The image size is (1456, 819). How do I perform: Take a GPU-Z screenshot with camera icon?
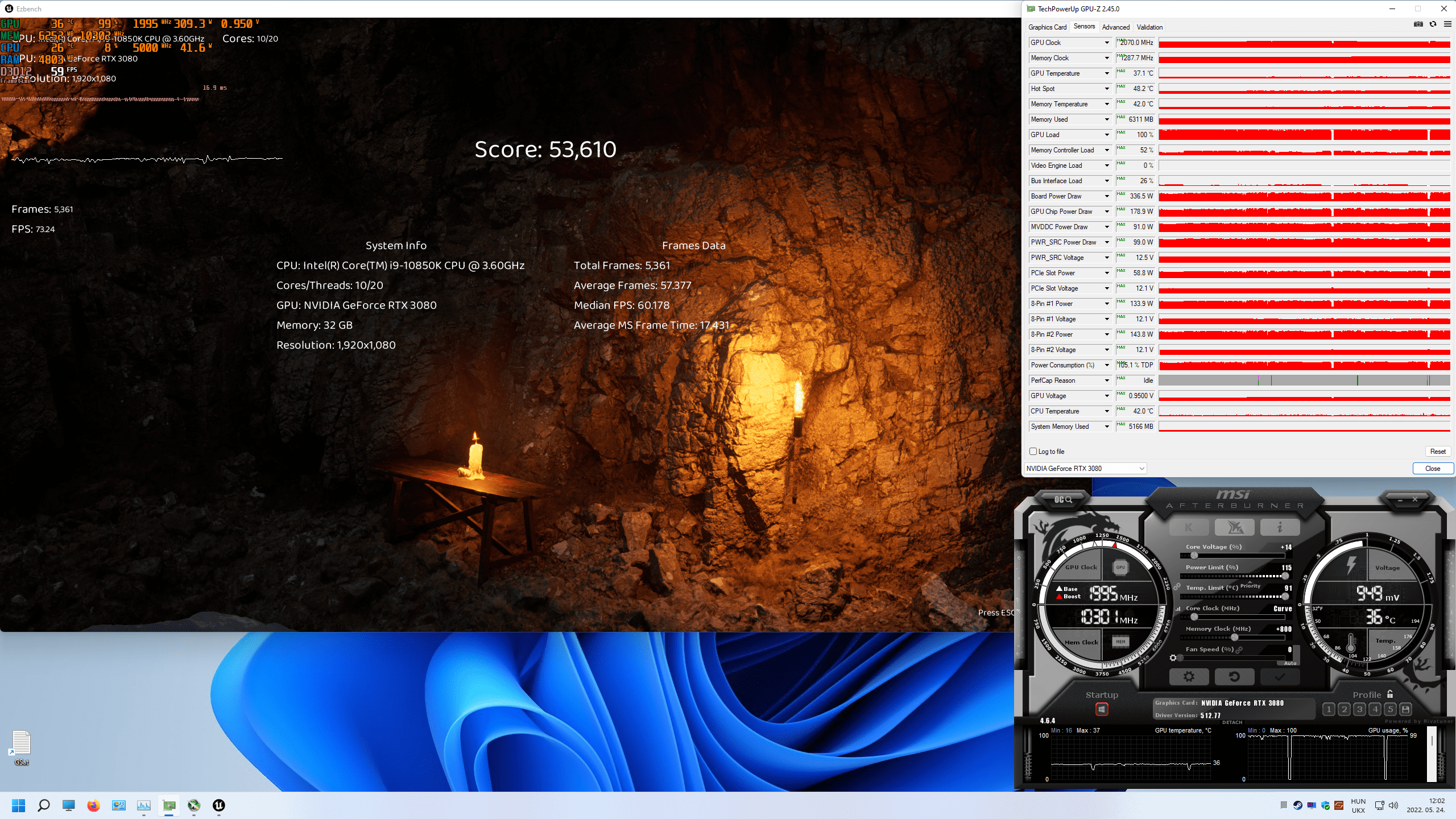(x=1418, y=24)
